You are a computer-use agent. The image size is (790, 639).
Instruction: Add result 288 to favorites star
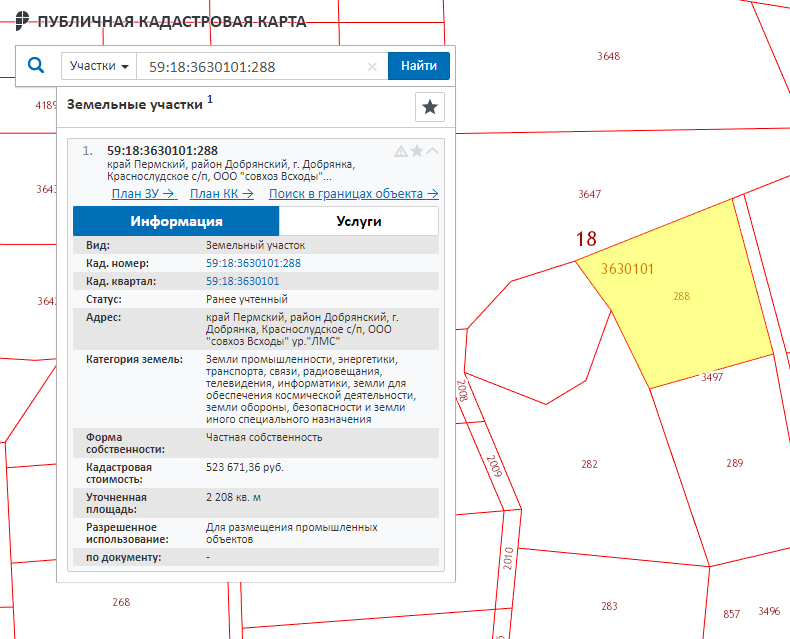point(417,151)
